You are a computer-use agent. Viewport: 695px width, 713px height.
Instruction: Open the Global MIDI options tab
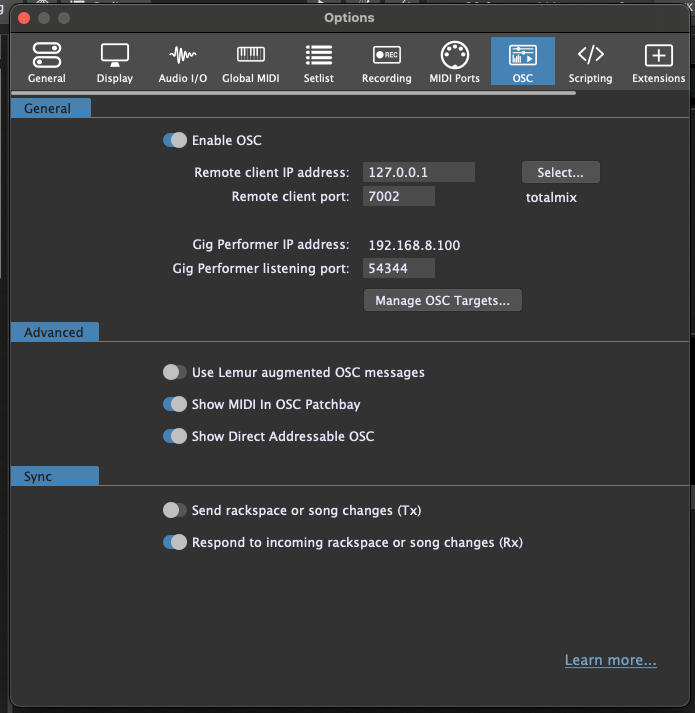point(251,62)
